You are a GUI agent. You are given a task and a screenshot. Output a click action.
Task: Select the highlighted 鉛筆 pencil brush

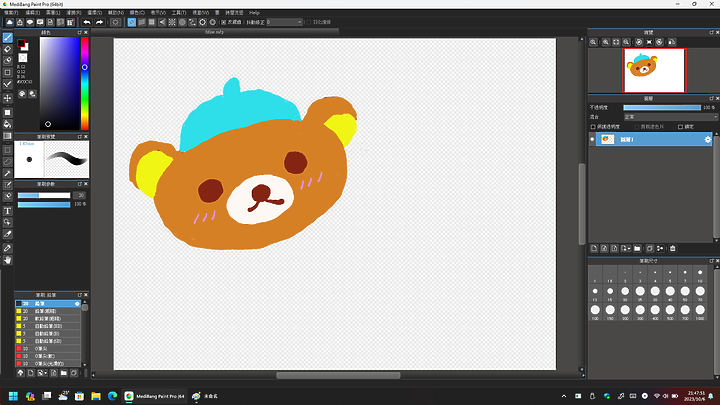point(48,304)
